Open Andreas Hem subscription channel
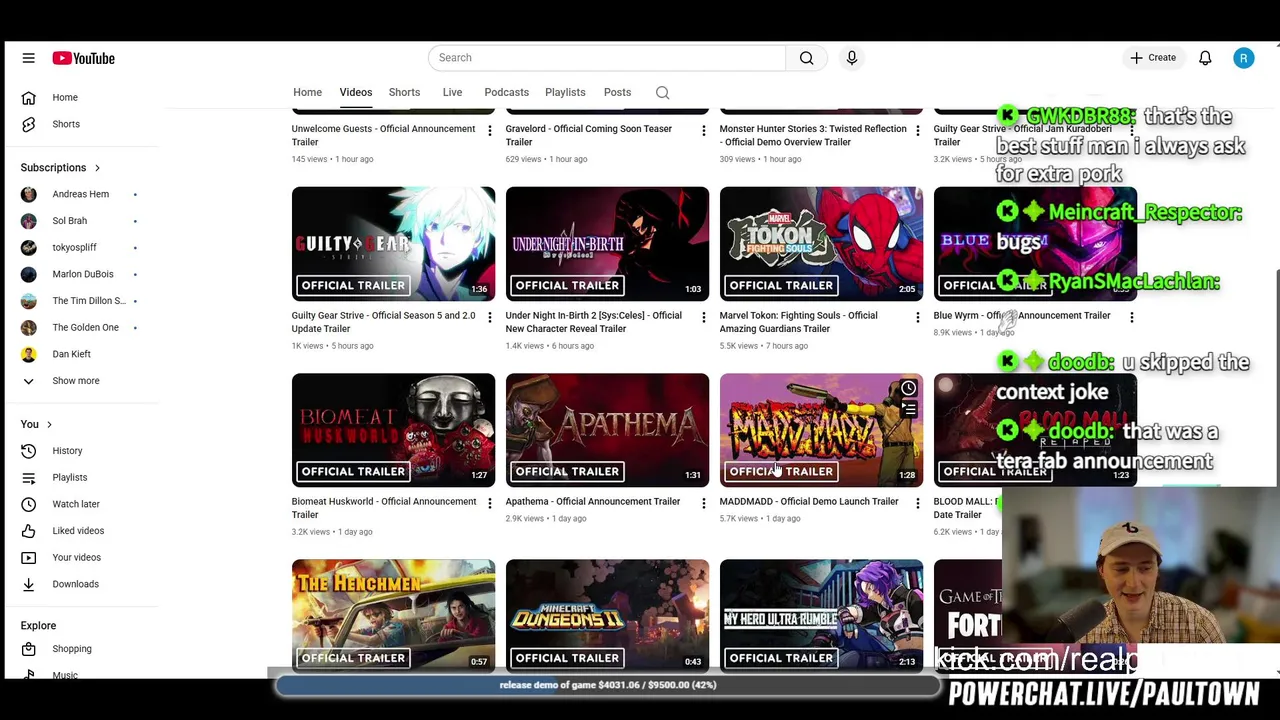Image resolution: width=1280 pixels, height=720 pixels. tap(82, 194)
